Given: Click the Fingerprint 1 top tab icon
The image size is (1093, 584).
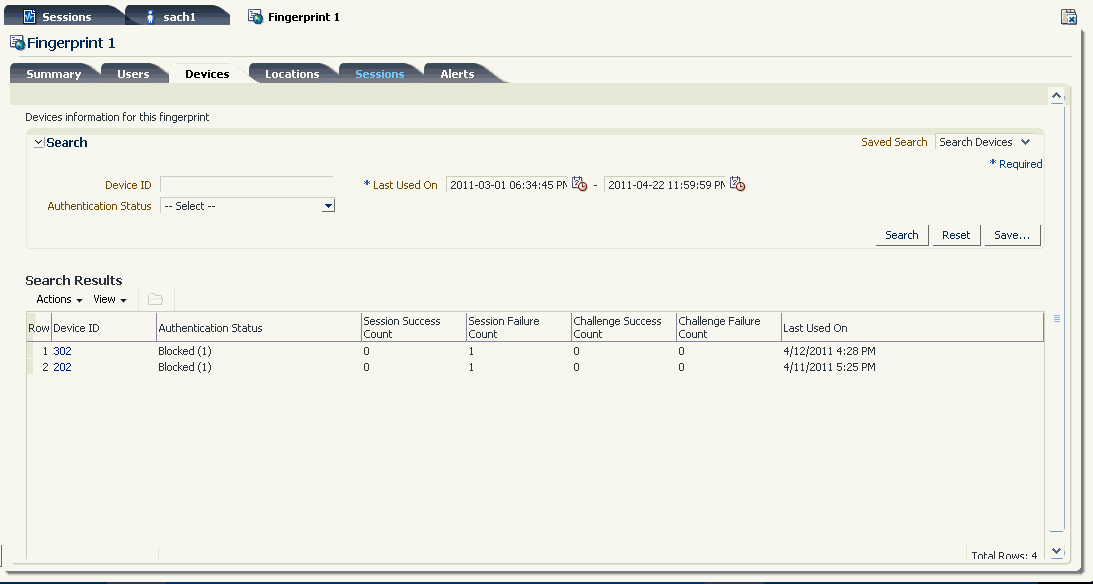Looking at the screenshot, I should [x=255, y=17].
